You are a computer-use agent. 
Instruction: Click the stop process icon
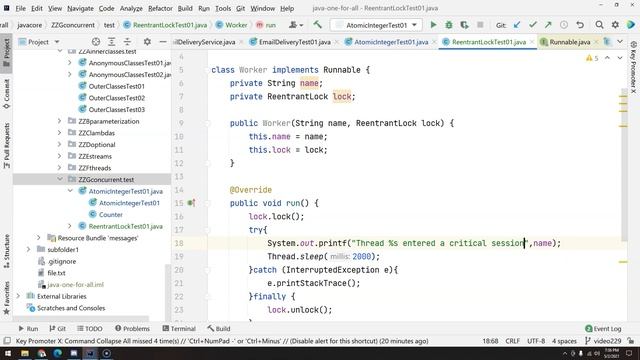click(x=480, y=25)
